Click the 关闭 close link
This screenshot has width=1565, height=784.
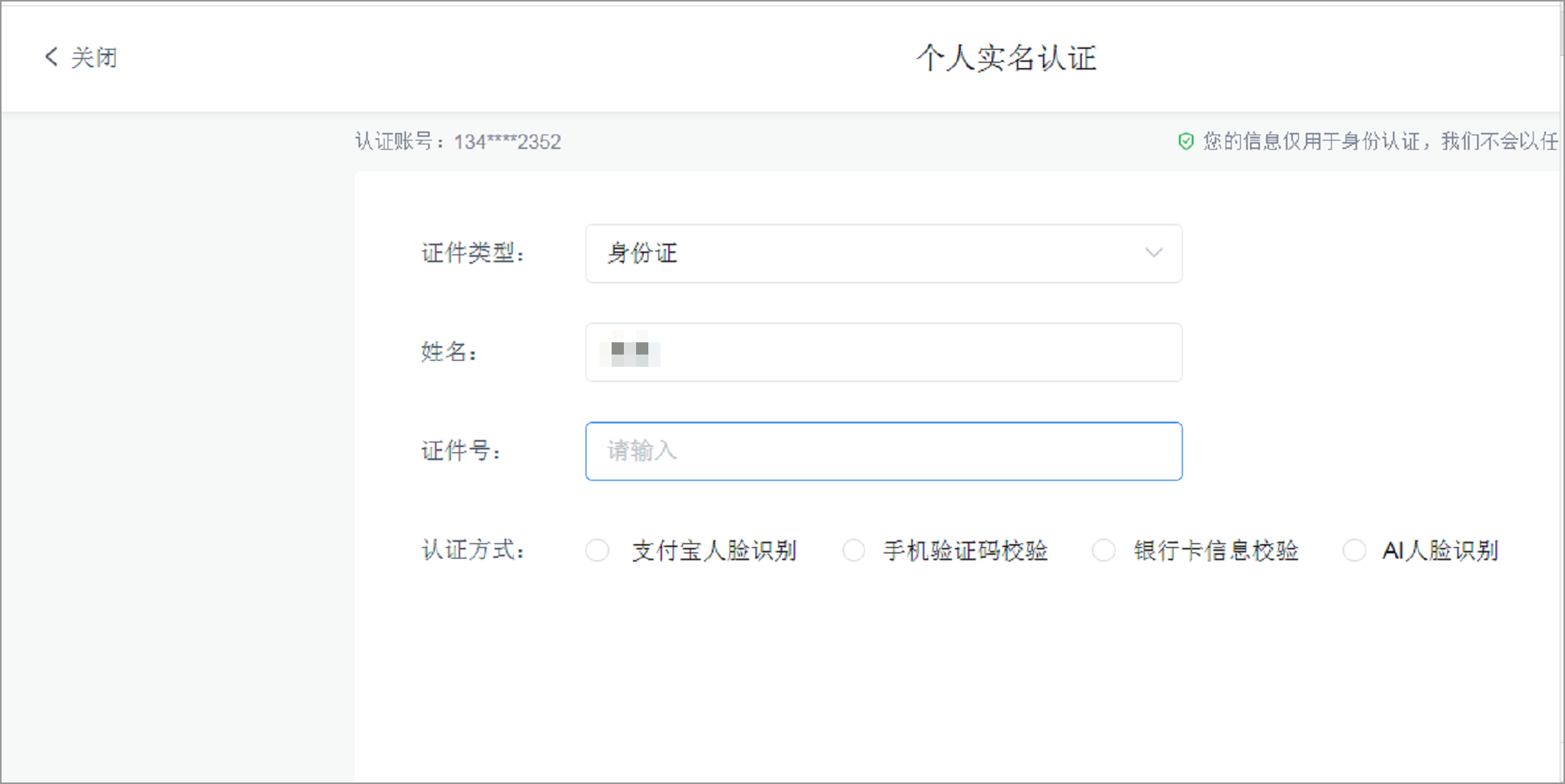[92, 57]
